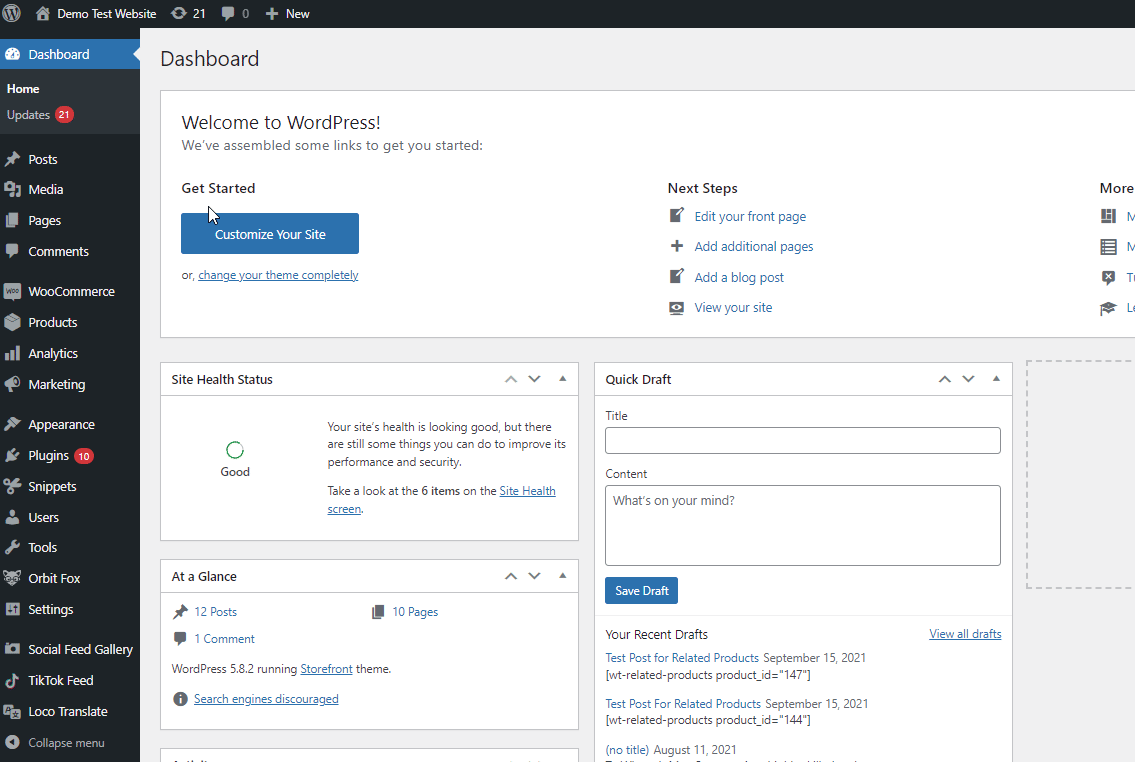1135x762 pixels.
Task: Open the change your theme completely link
Action: coord(278,274)
